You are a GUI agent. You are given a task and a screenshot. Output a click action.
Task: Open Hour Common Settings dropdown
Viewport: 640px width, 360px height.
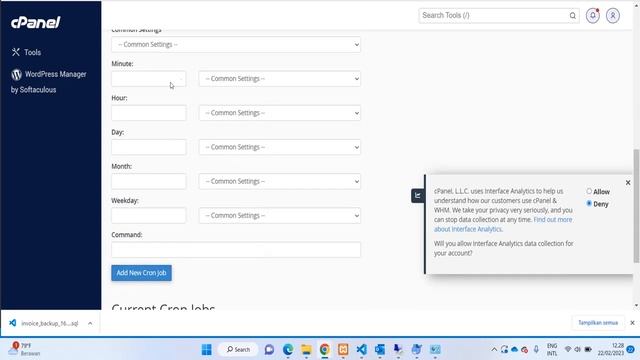(280, 113)
